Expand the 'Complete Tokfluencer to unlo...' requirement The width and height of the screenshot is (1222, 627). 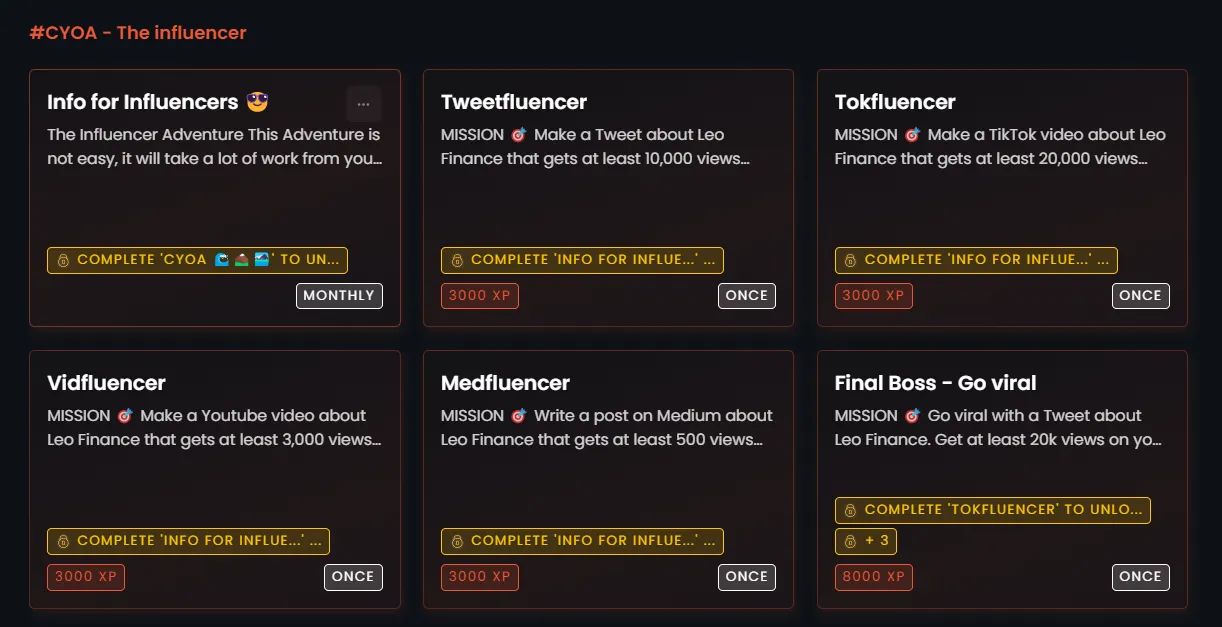(993, 510)
